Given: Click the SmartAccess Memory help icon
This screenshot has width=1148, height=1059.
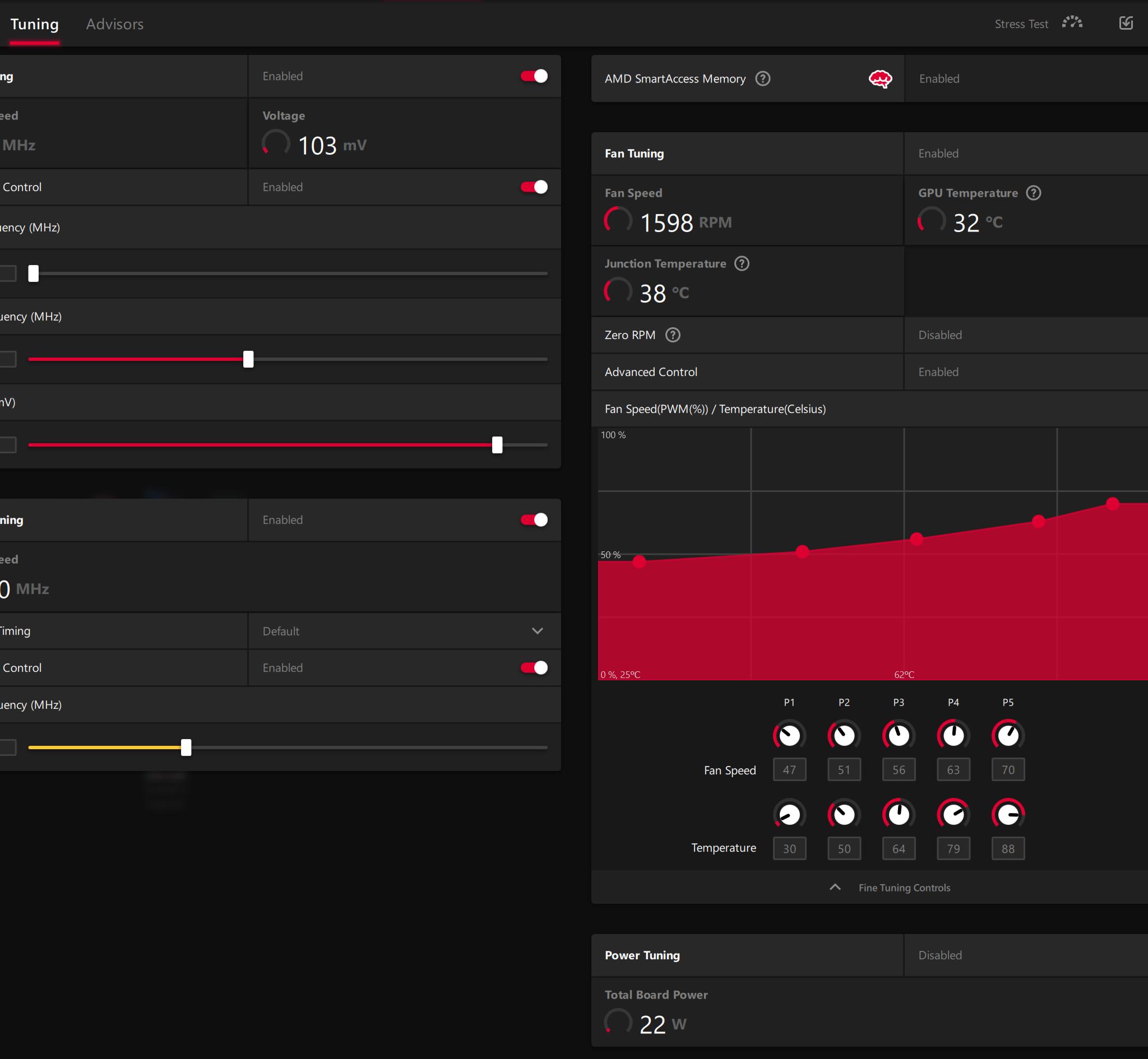Looking at the screenshot, I should click(x=762, y=78).
